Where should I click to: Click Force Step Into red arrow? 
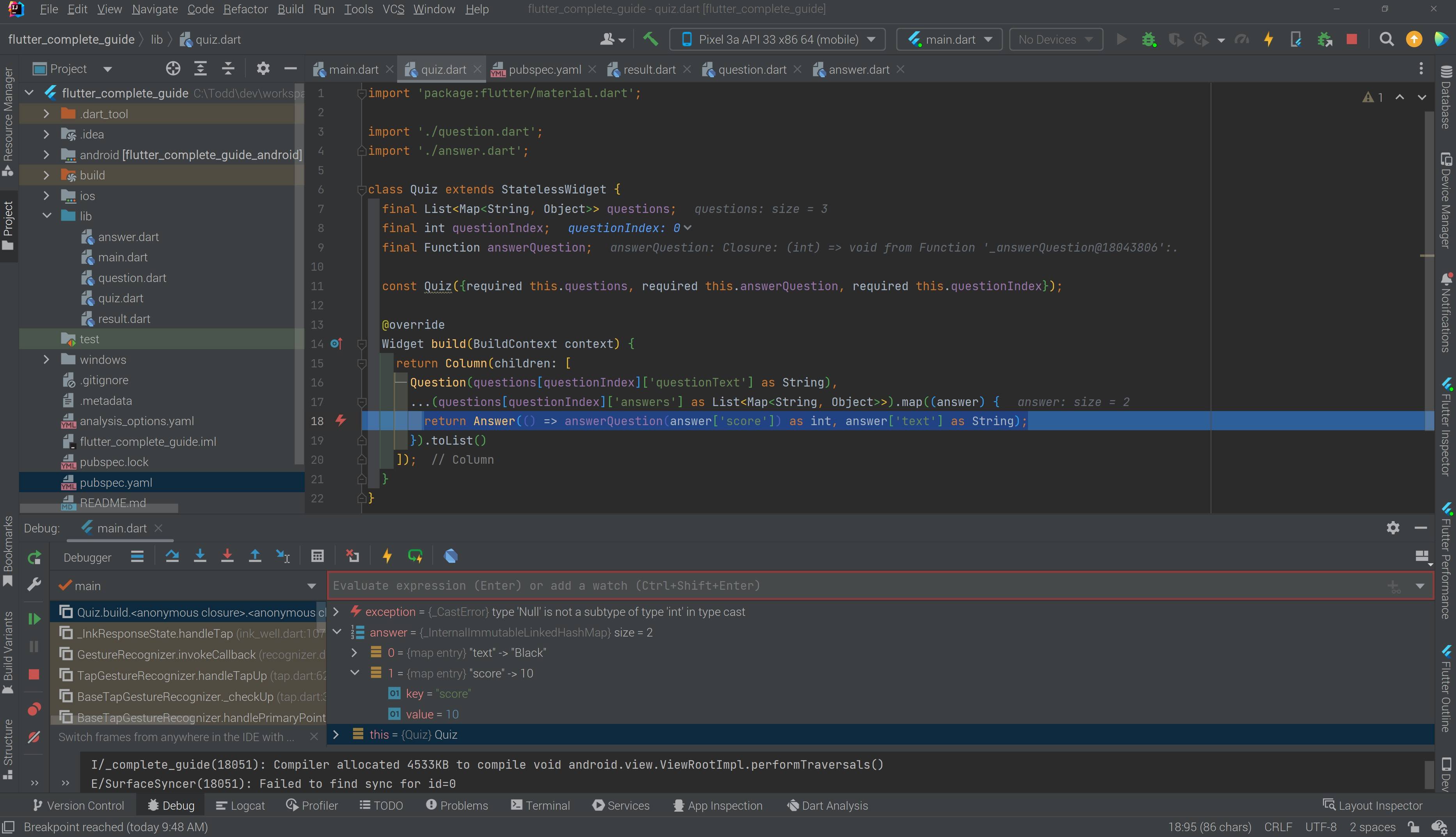pos(227,556)
